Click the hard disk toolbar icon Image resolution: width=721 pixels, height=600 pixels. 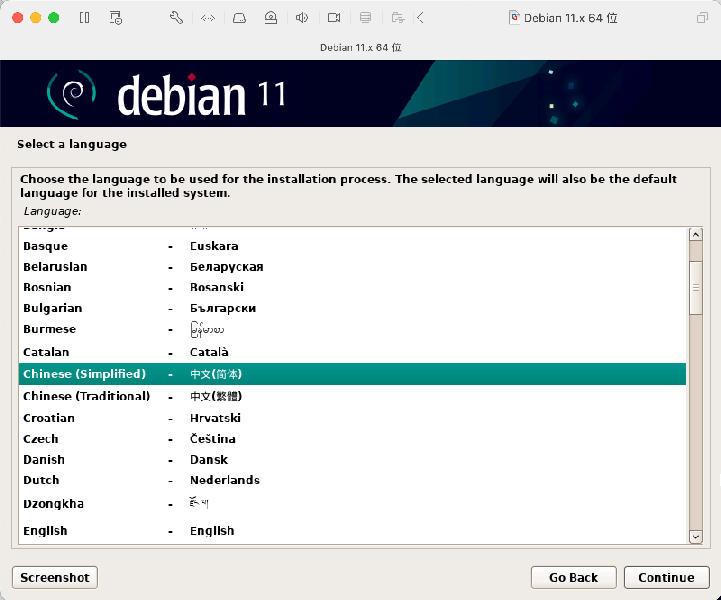click(239, 18)
